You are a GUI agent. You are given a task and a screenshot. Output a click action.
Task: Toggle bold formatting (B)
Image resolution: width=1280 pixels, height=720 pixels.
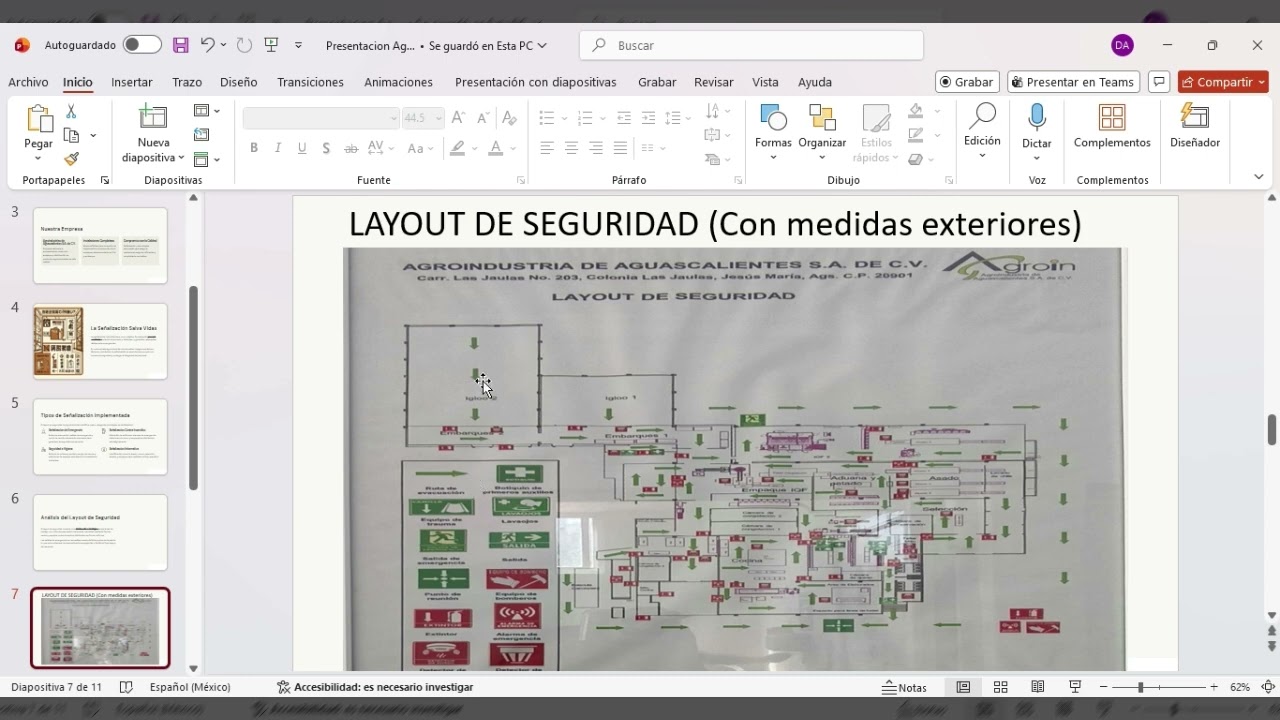pos(254,148)
